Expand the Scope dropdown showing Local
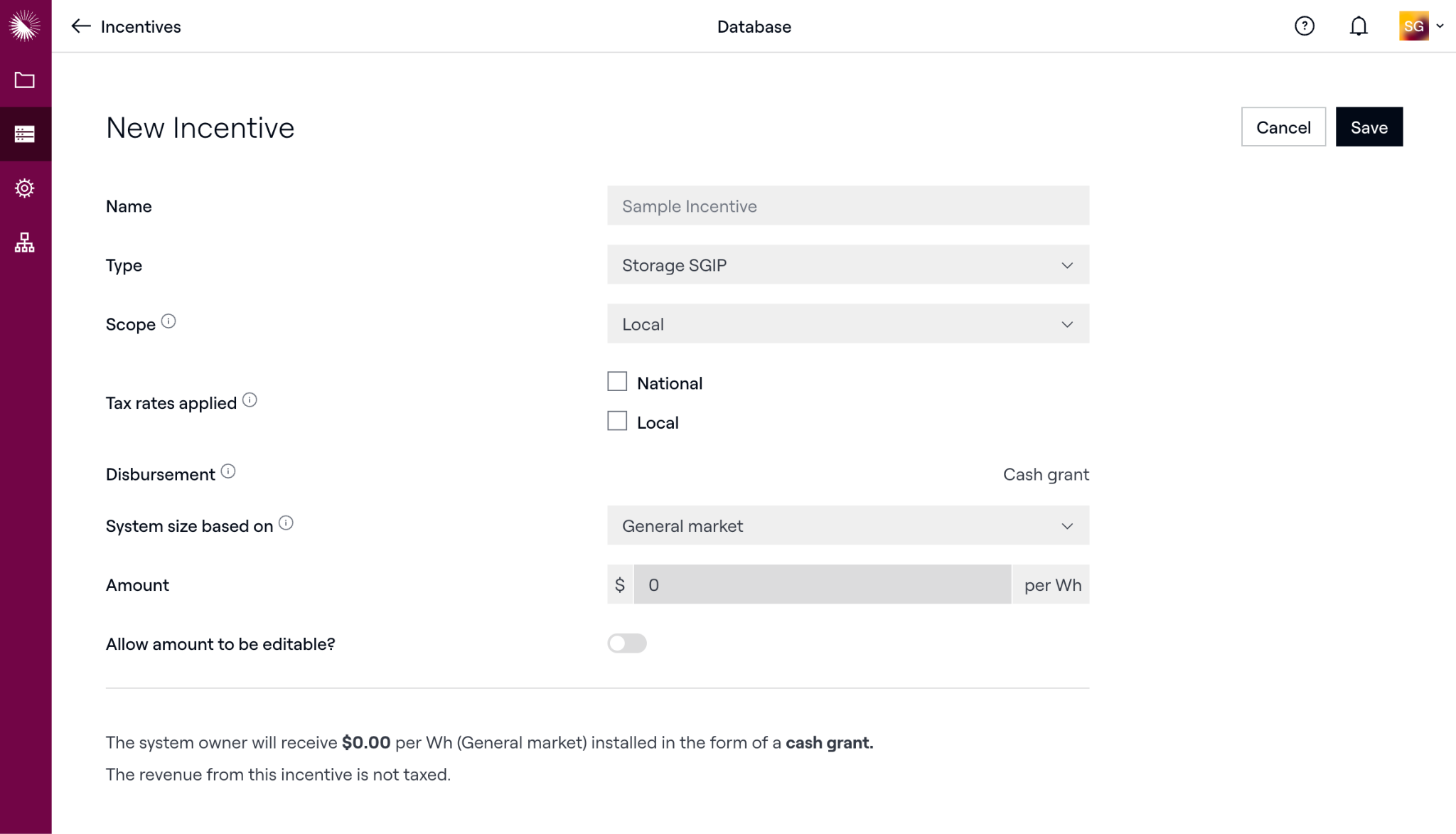1456x834 pixels. 847,324
